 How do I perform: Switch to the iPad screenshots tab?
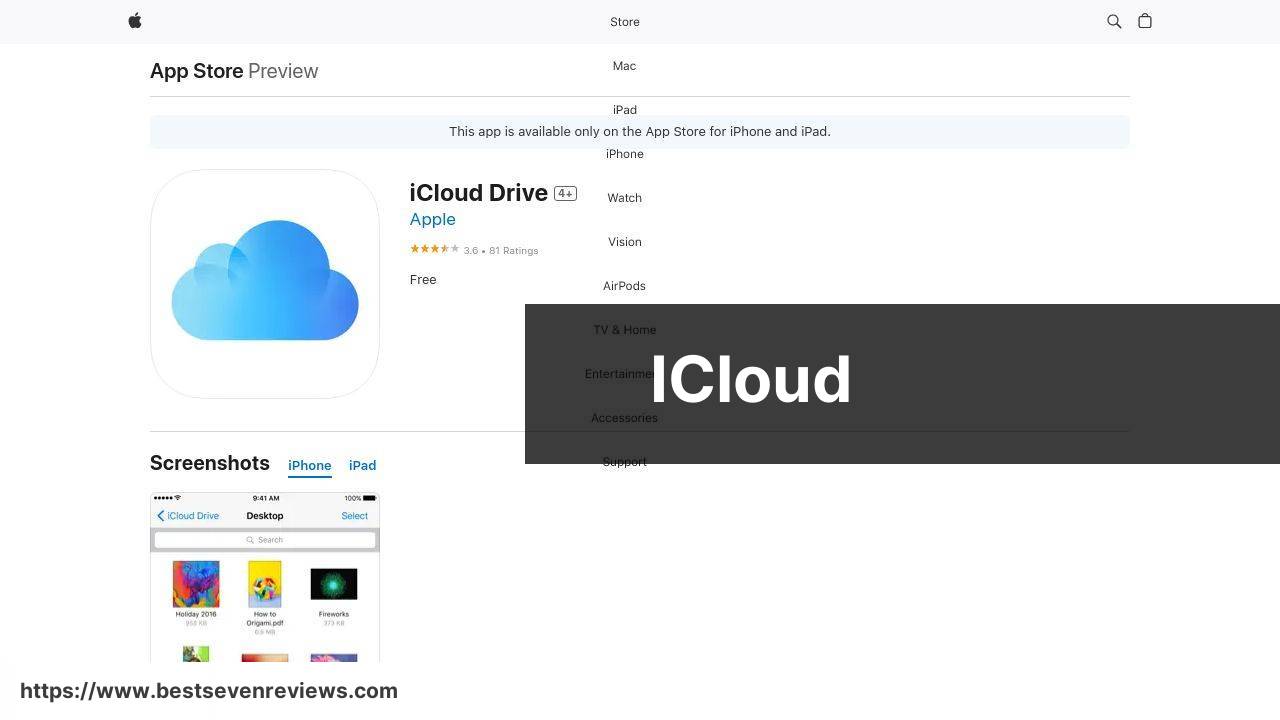point(363,466)
